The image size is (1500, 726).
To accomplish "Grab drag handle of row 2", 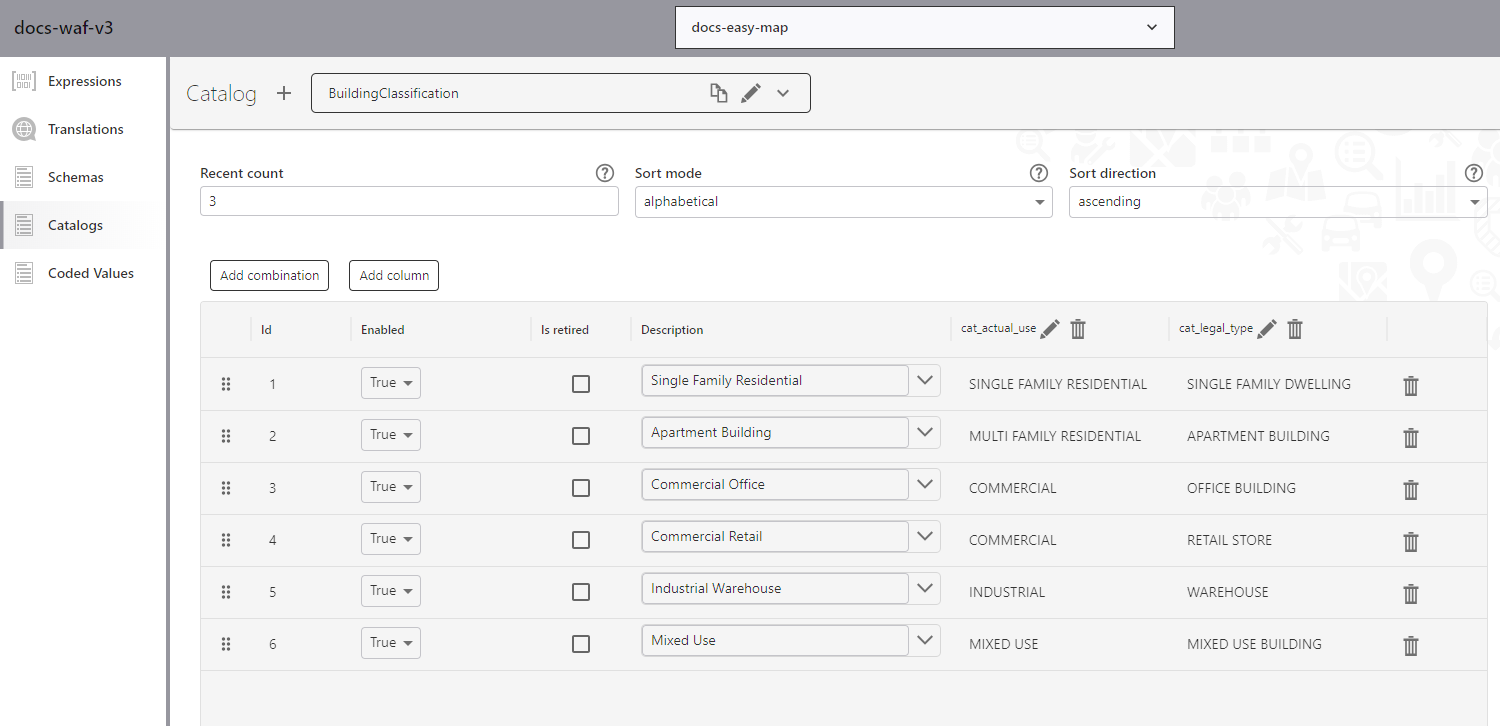I will tap(226, 436).
